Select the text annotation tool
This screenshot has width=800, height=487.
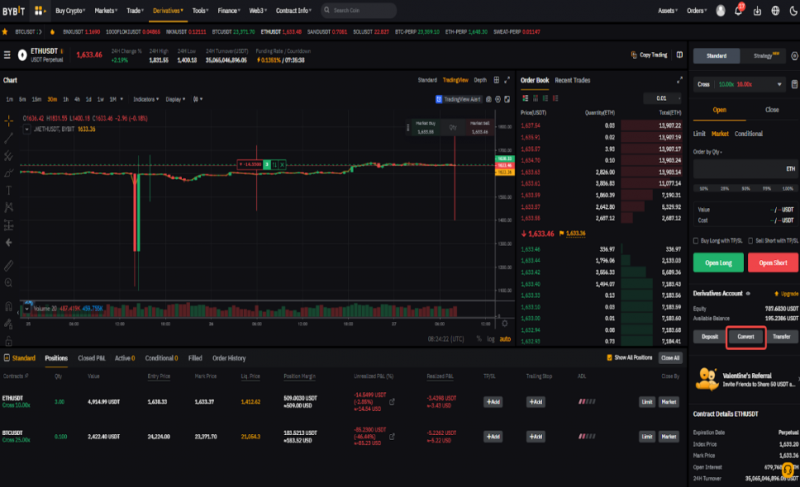pos(9,190)
